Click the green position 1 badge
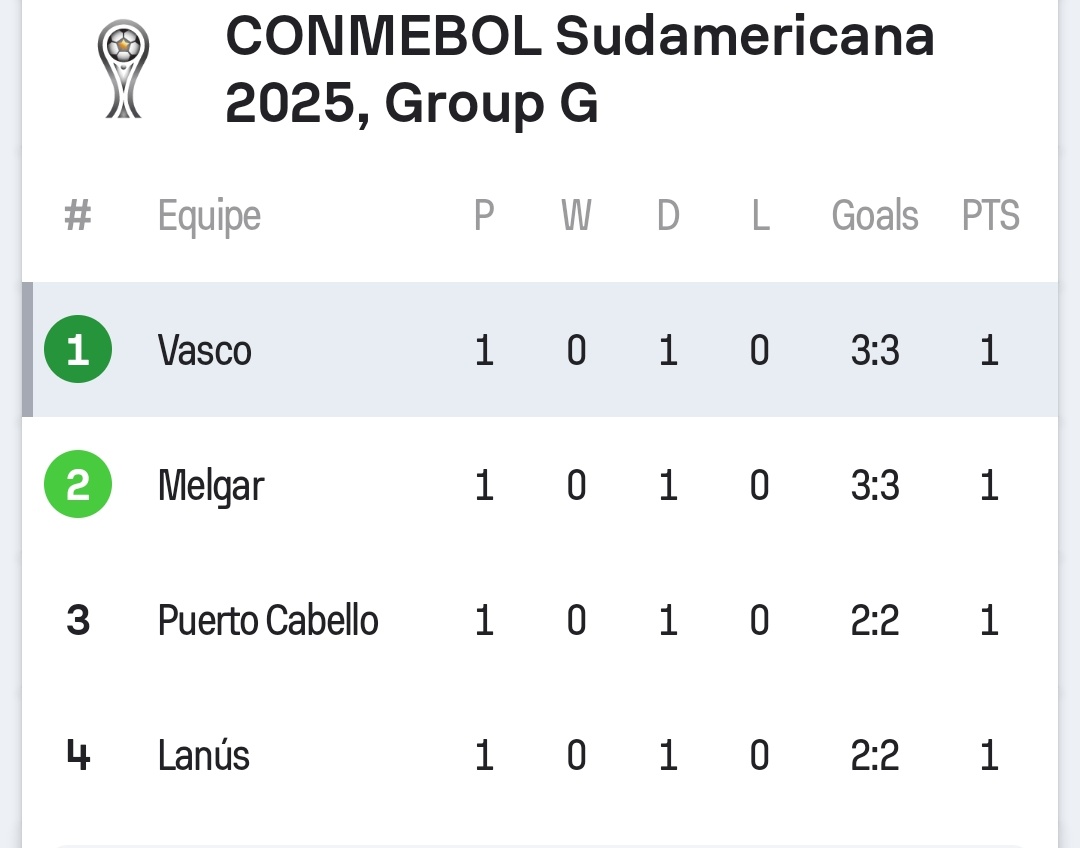 [78, 350]
